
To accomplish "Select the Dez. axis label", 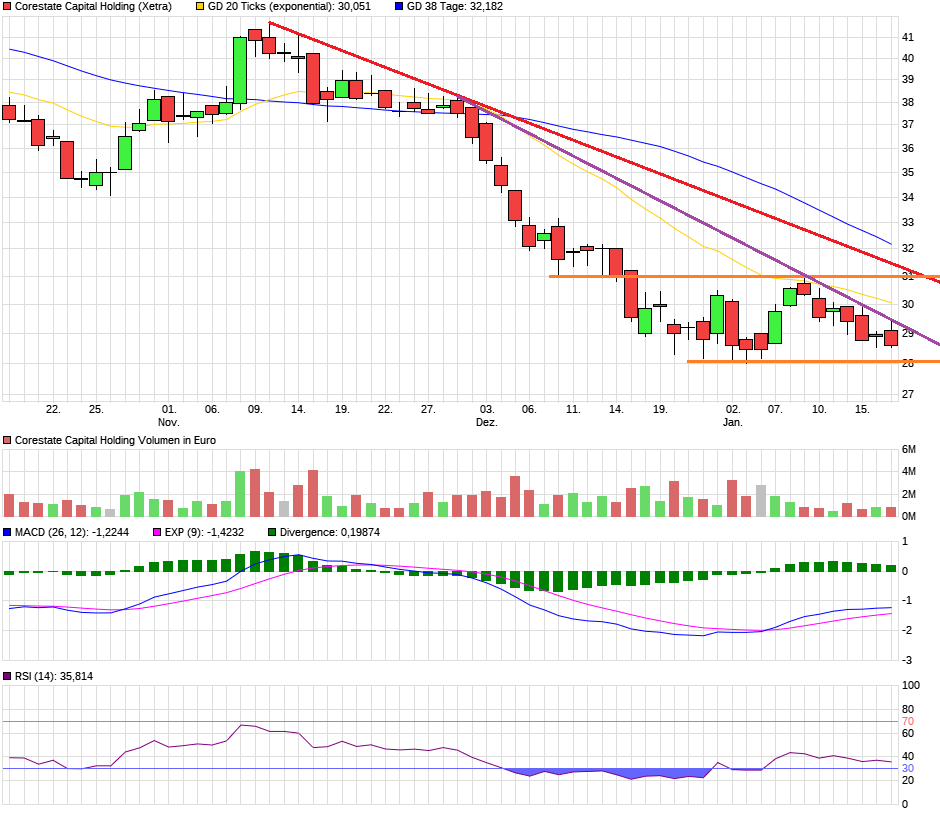I will click(489, 420).
